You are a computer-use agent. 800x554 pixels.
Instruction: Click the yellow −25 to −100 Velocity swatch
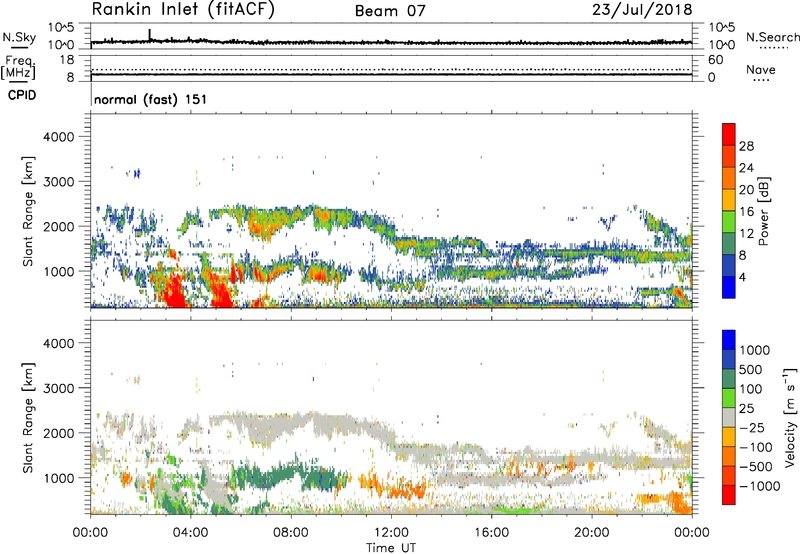tap(729, 437)
